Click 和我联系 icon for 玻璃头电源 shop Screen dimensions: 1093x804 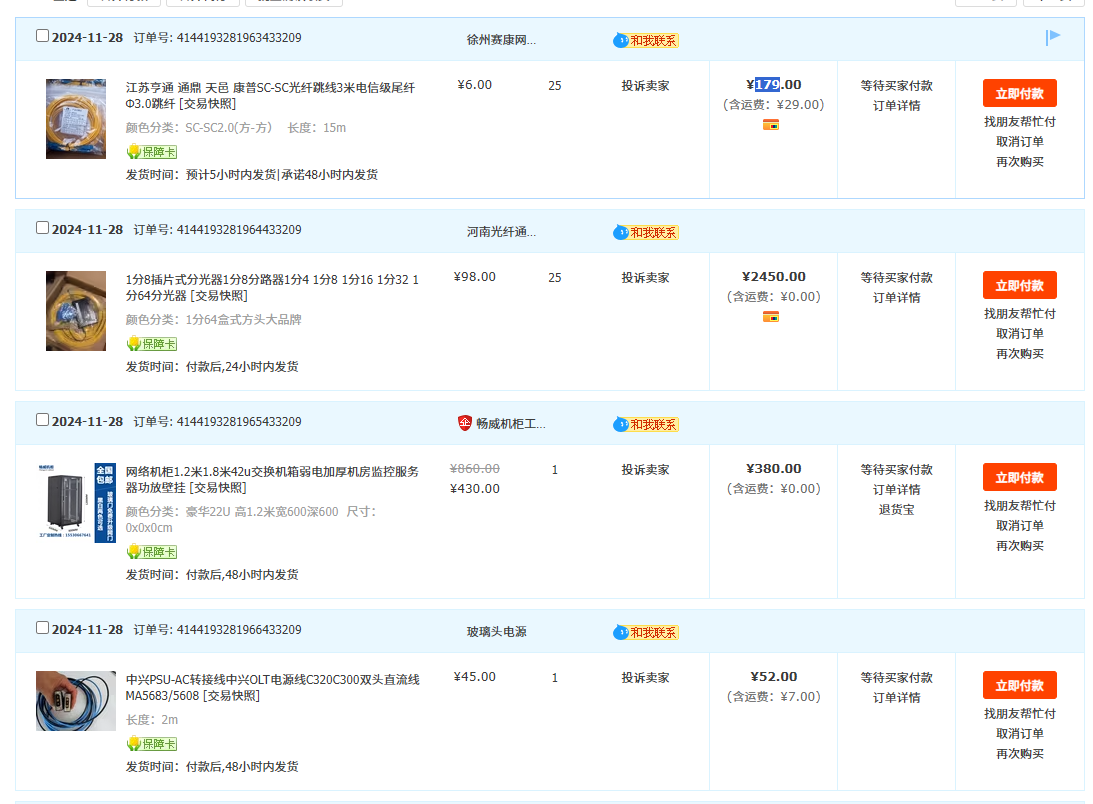[x=646, y=632]
